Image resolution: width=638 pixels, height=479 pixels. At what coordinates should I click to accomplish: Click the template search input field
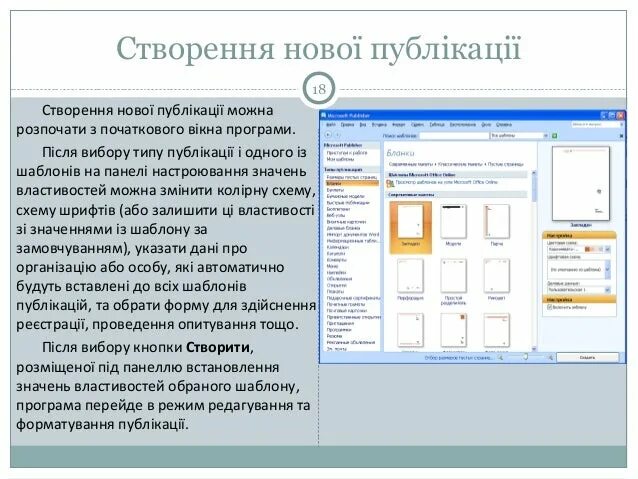(453, 135)
